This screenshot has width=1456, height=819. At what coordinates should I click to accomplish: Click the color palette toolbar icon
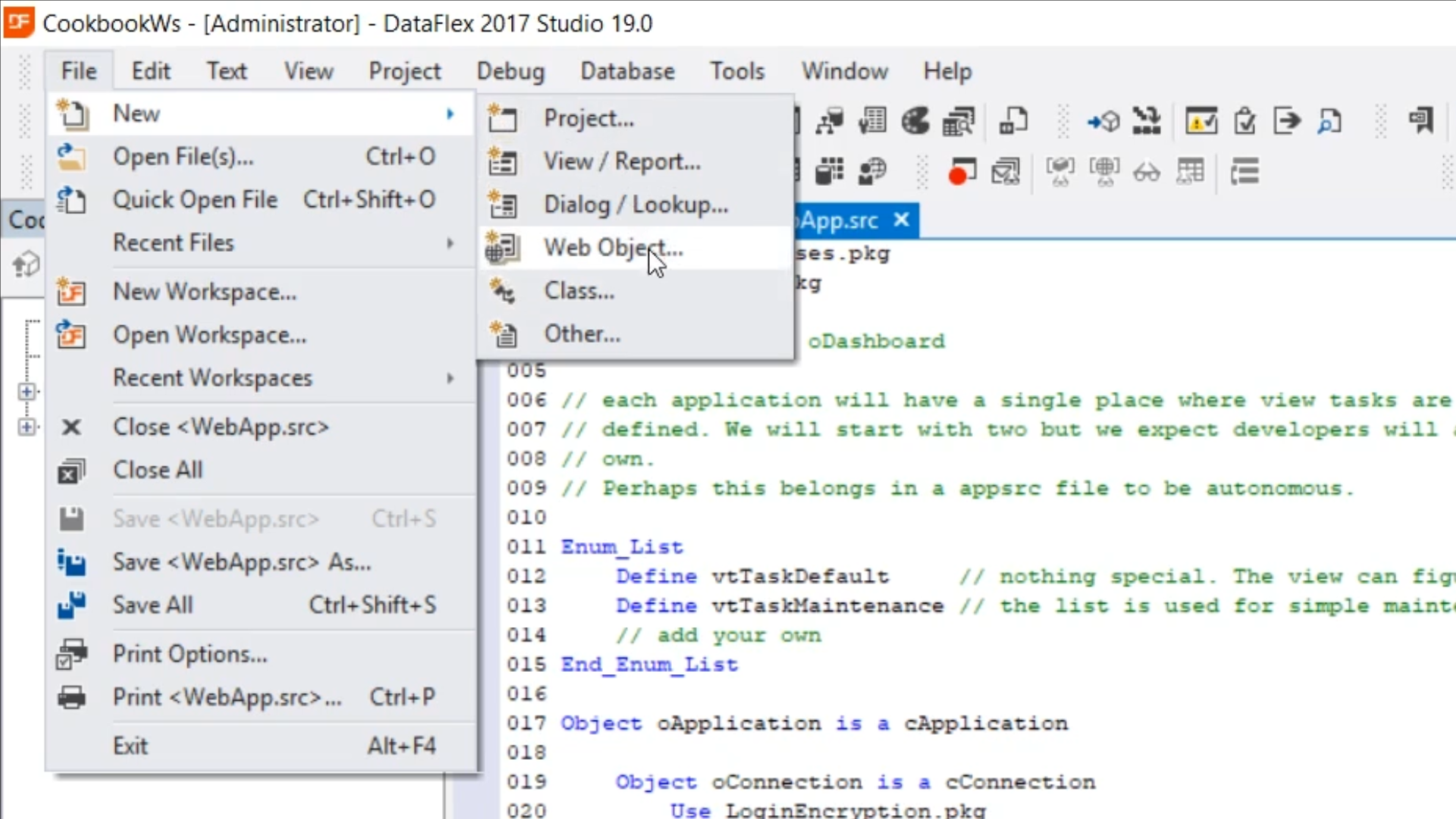915,121
